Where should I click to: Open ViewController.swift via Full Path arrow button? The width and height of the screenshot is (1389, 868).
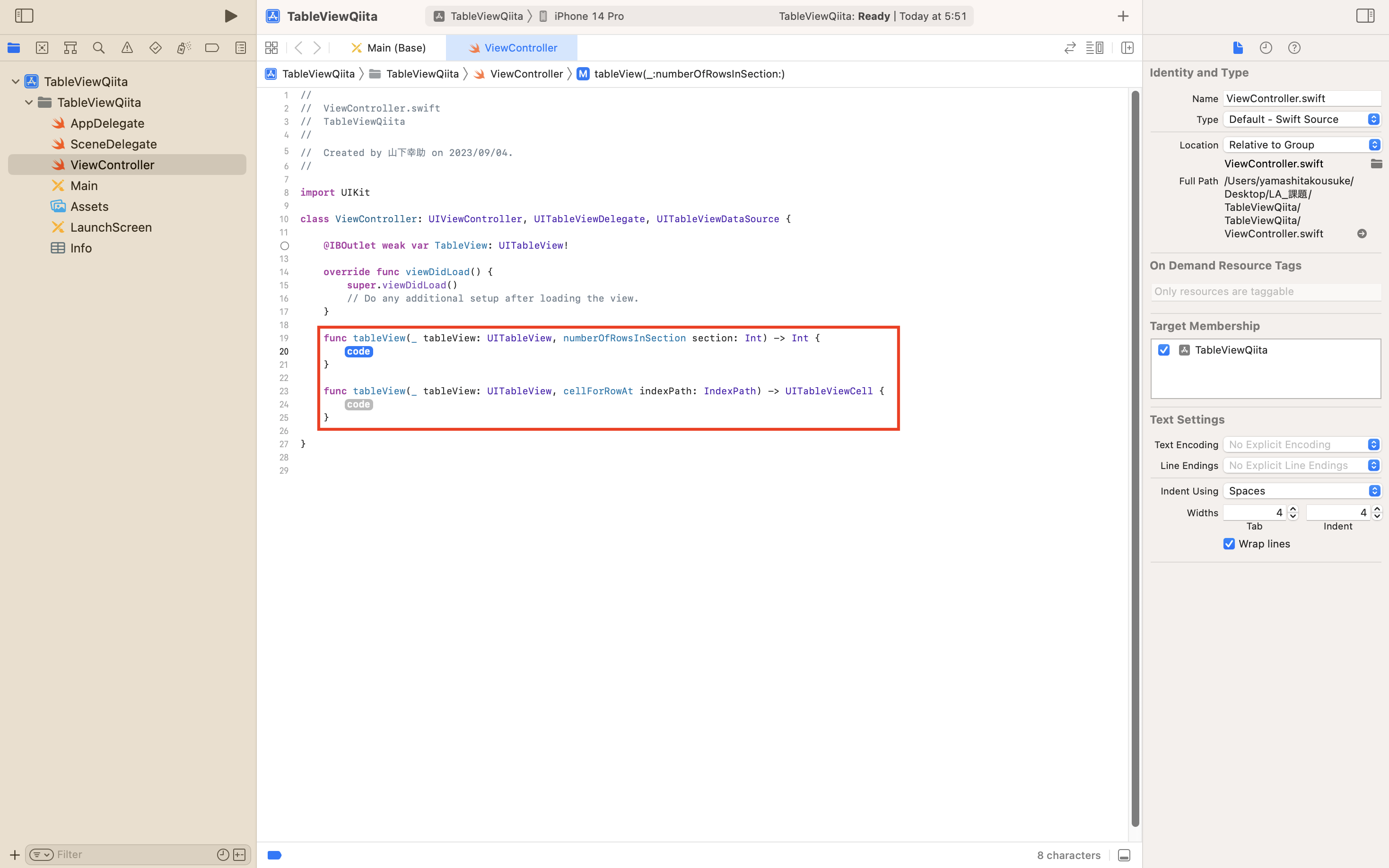point(1362,234)
